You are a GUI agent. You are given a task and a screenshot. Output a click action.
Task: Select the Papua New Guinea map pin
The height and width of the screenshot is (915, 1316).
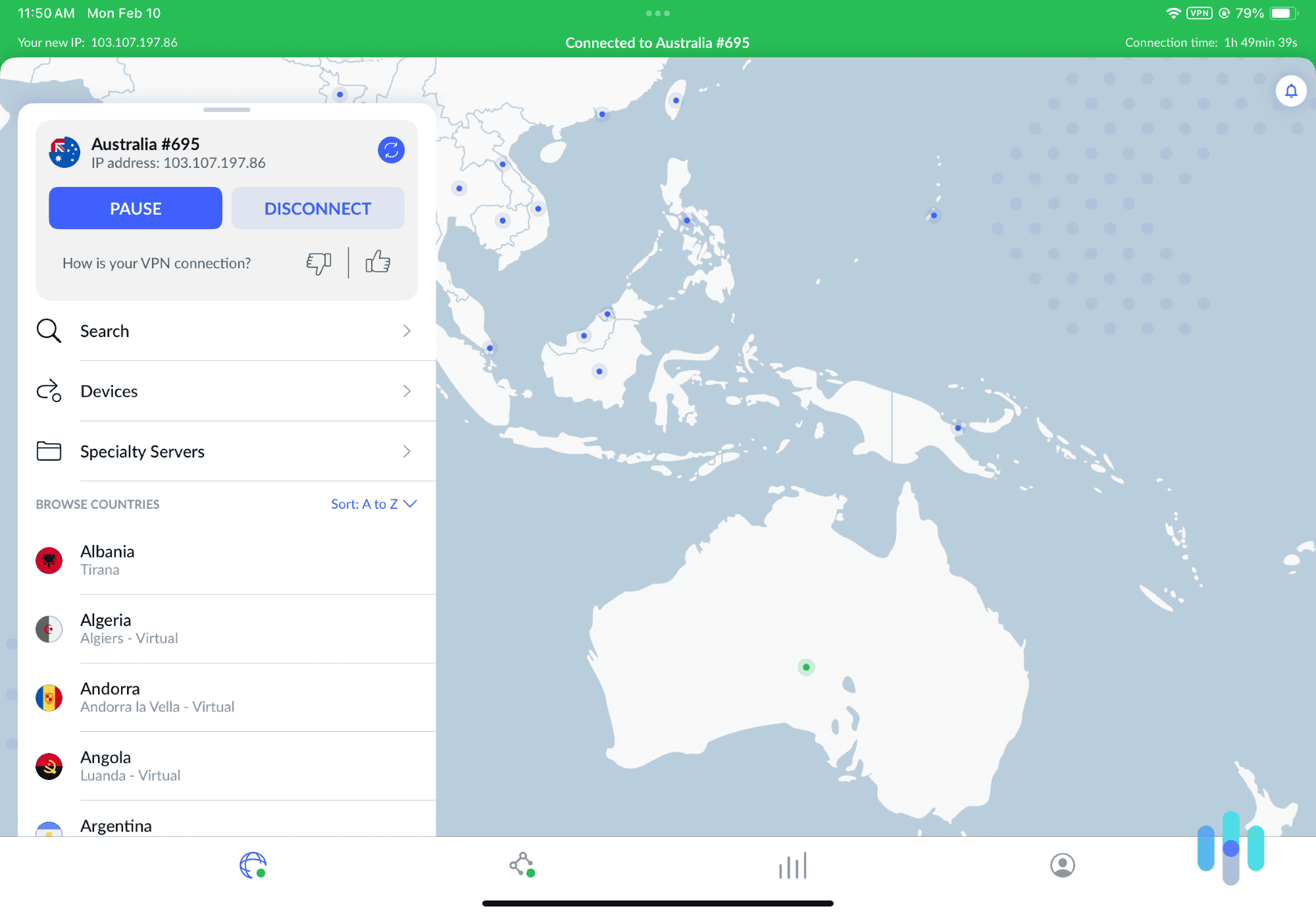[958, 428]
